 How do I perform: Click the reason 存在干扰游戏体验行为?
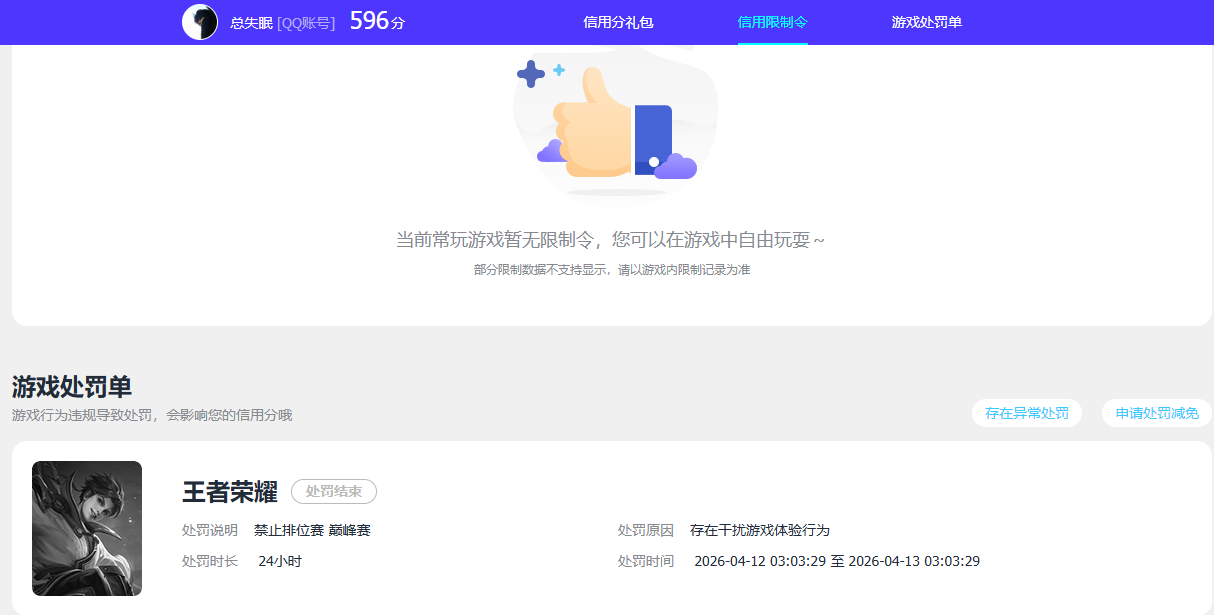point(760,530)
